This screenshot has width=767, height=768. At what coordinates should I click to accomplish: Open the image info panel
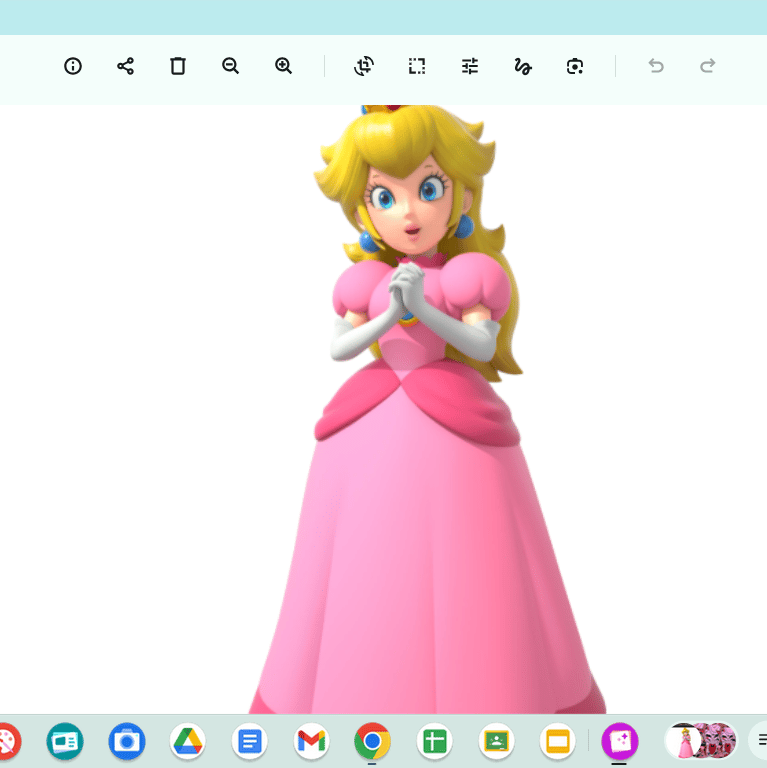(72, 66)
